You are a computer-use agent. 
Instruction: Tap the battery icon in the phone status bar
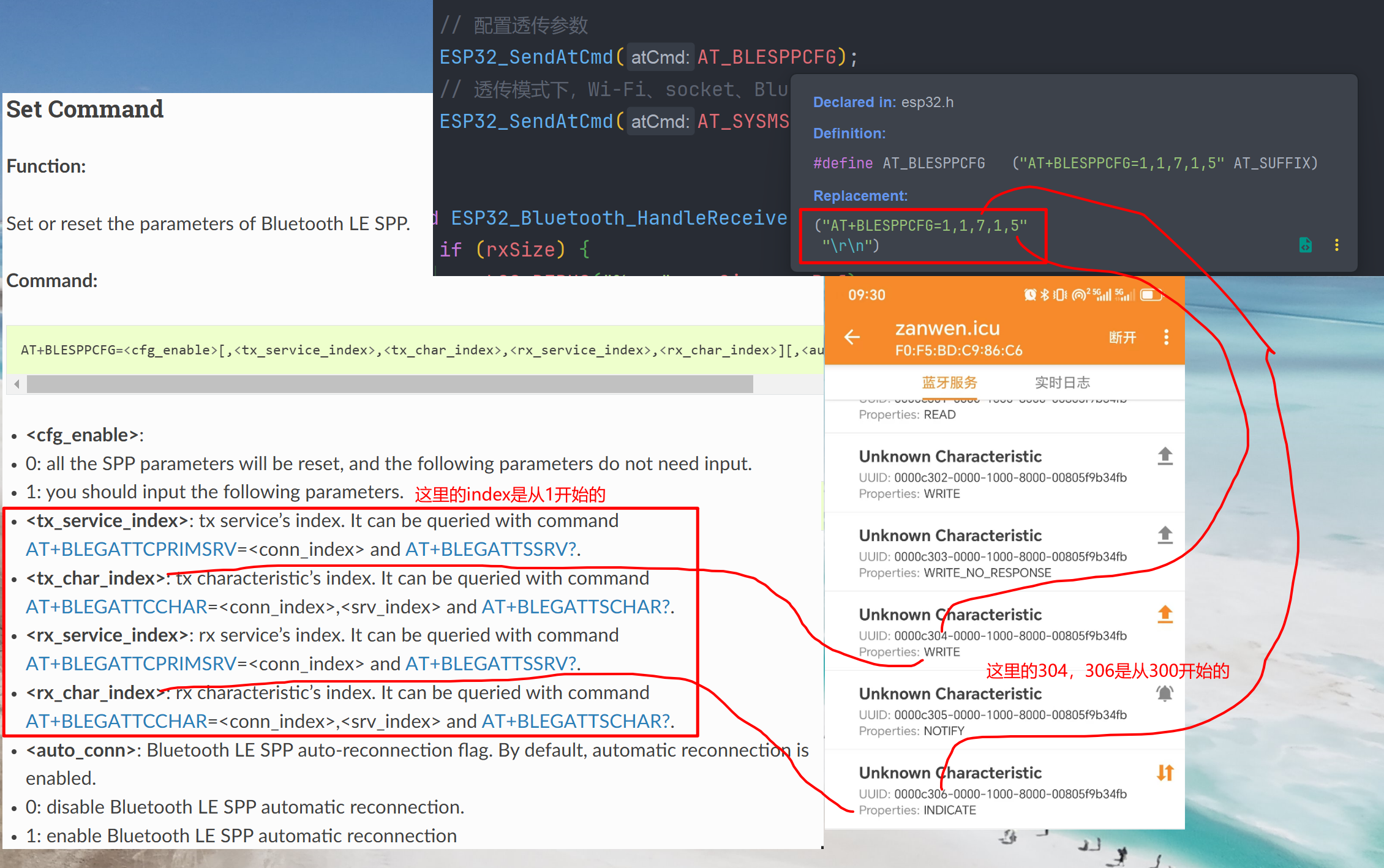(1151, 295)
